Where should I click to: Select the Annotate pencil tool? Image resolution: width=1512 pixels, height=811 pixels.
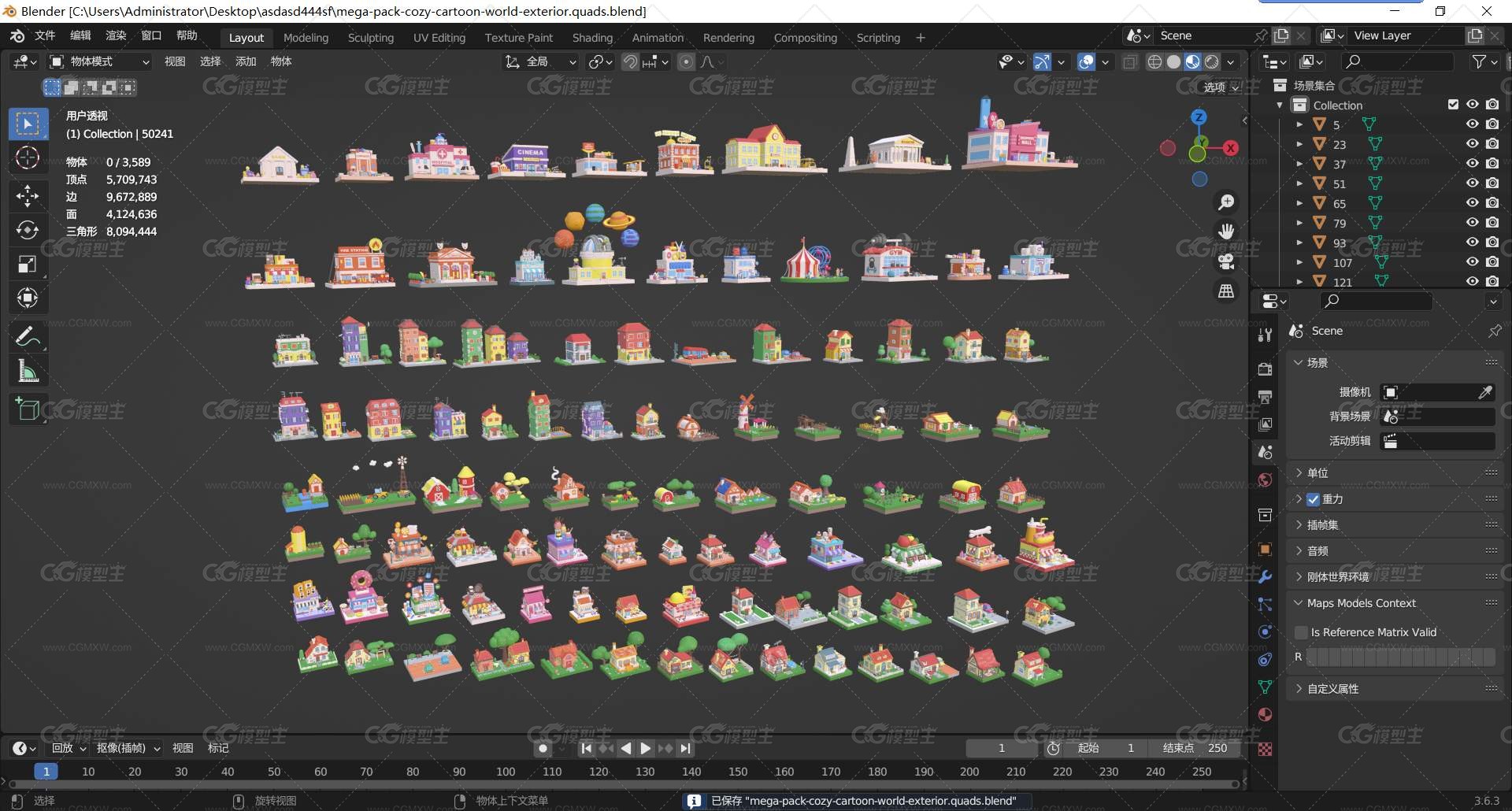point(28,336)
